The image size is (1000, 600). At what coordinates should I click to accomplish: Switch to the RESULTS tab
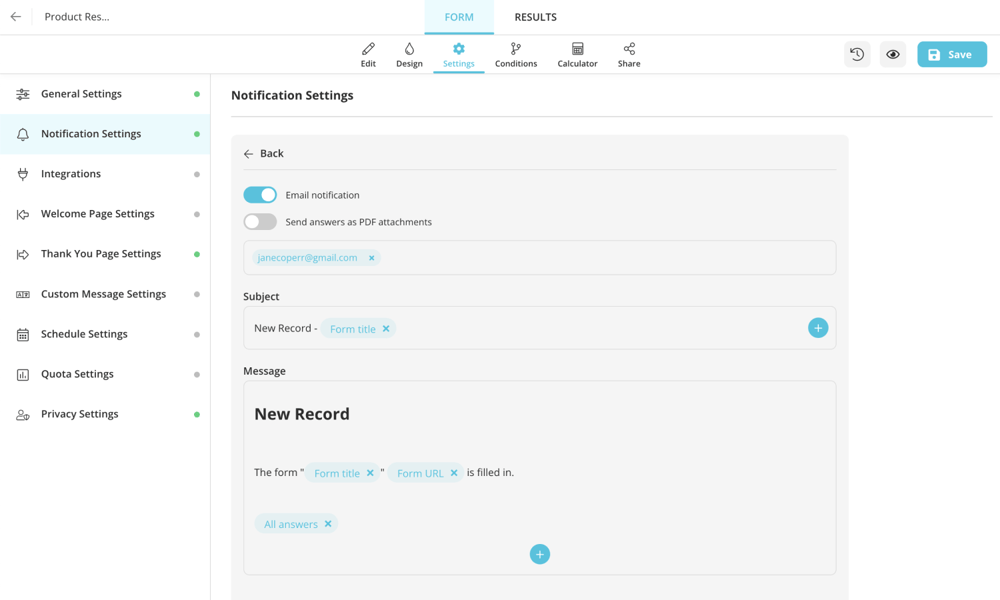[535, 17]
